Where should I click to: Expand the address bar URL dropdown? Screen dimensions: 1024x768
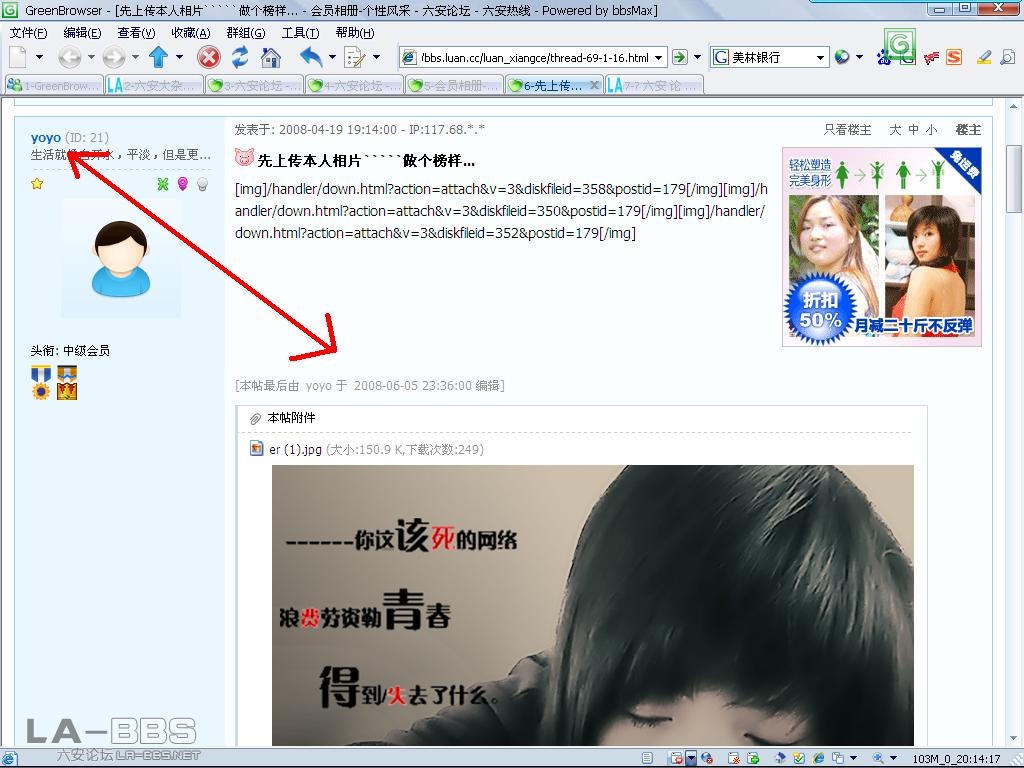(659, 57)
